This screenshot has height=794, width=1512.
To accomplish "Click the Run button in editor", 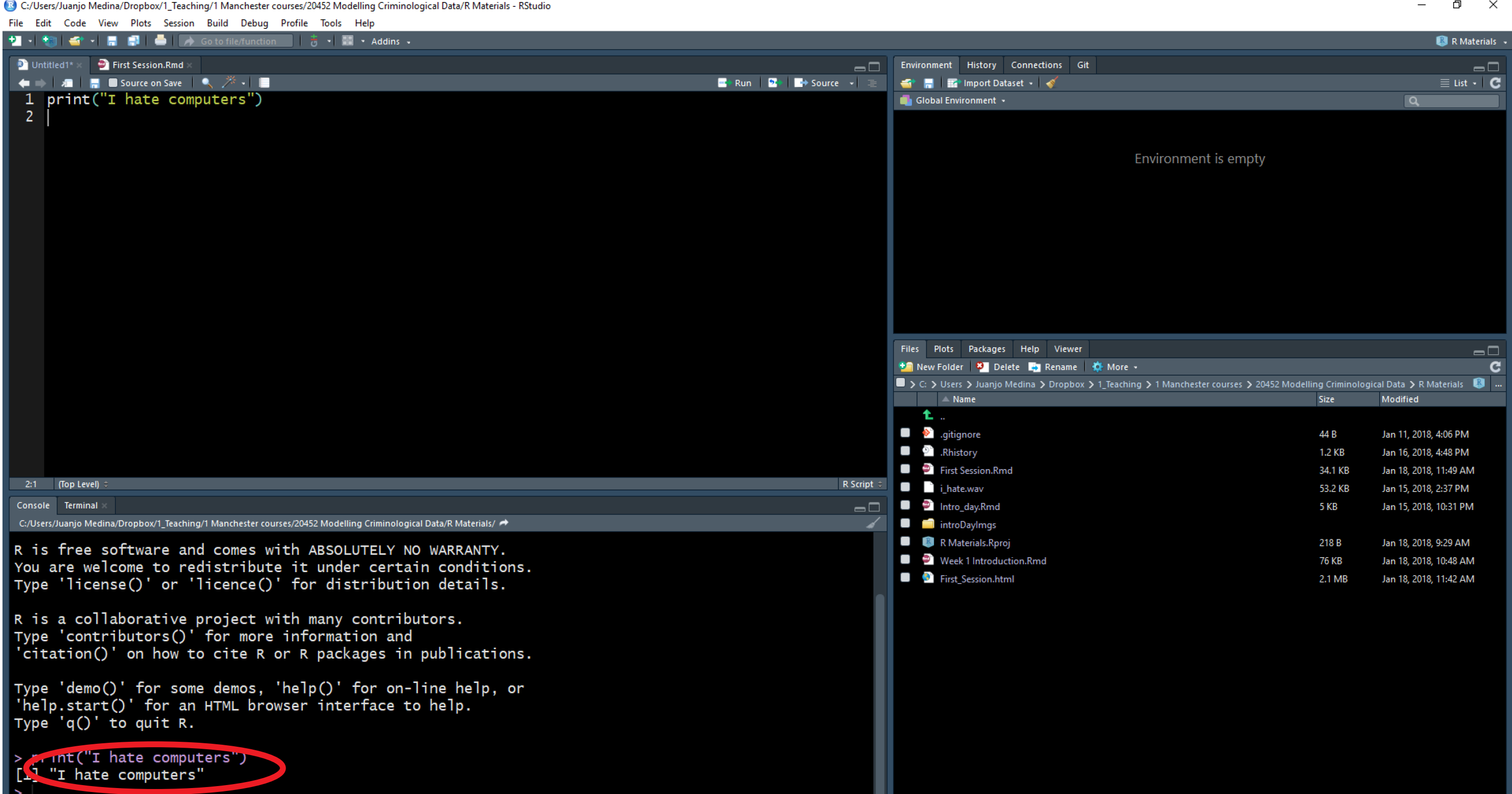I will (x=735, y=83).
